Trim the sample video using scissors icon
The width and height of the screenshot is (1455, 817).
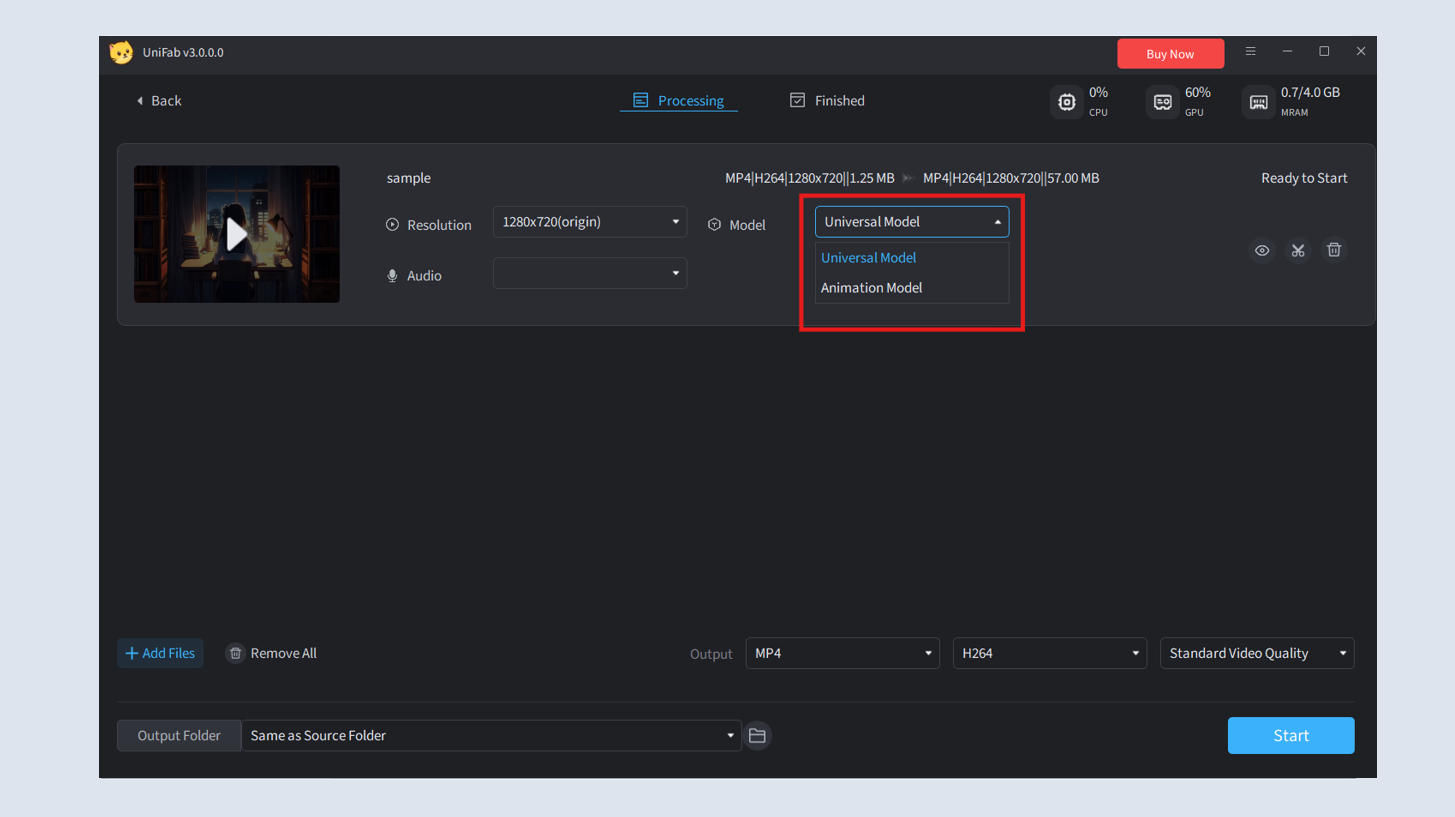pyautogui.click(x=1298, y=250)
